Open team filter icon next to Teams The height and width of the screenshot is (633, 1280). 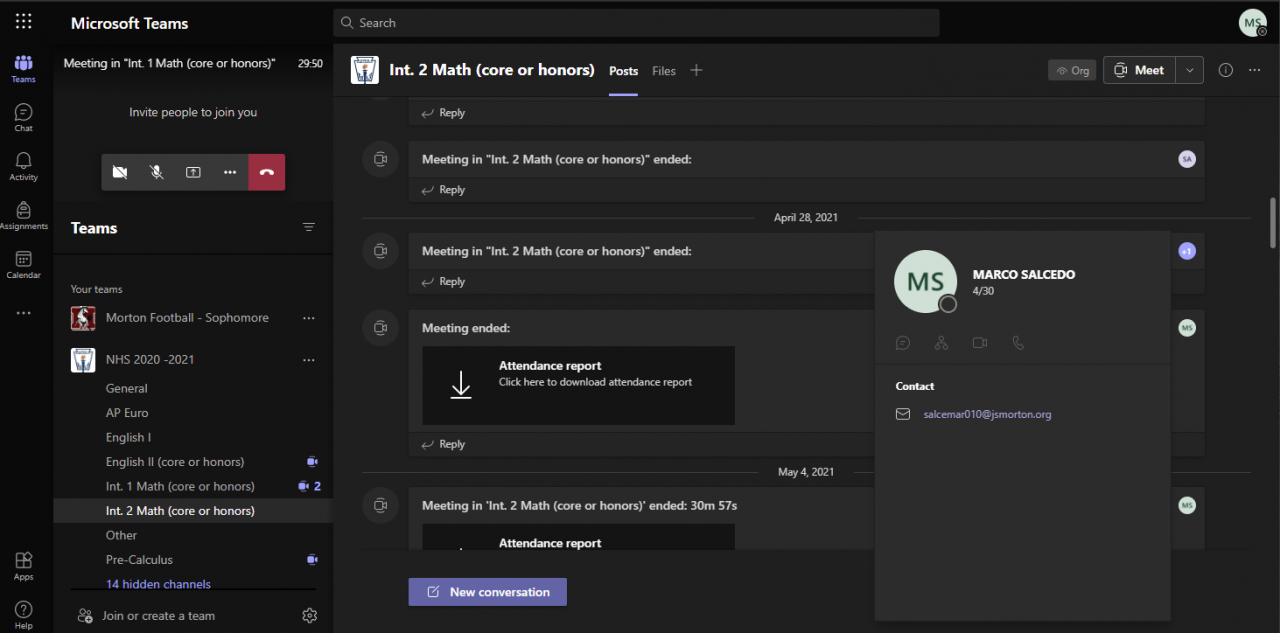(309, 228)
